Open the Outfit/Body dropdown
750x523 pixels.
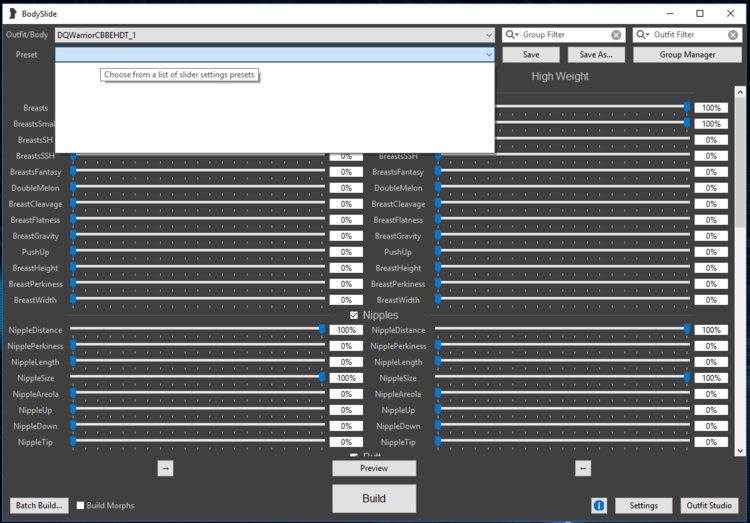[275, 35]
